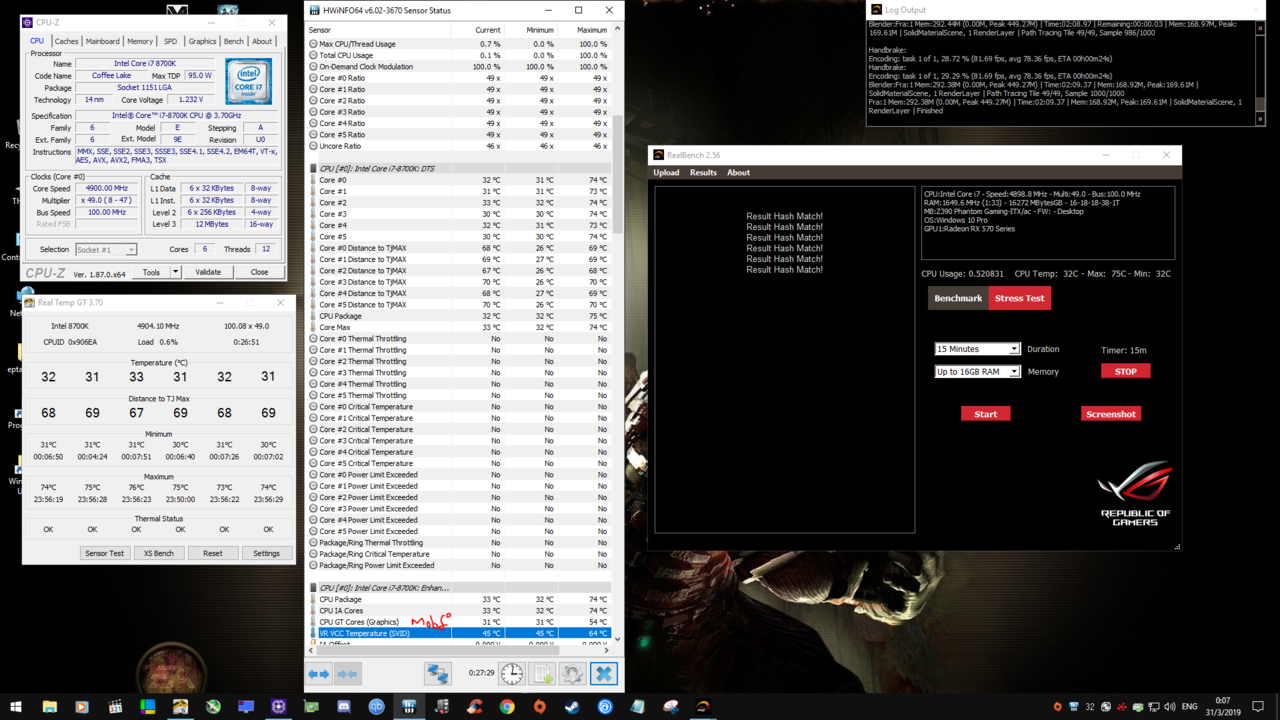Screen dimensions: 1280x720
Task: Click Real Temp Reset button
Action: click(x=213, y=553)
